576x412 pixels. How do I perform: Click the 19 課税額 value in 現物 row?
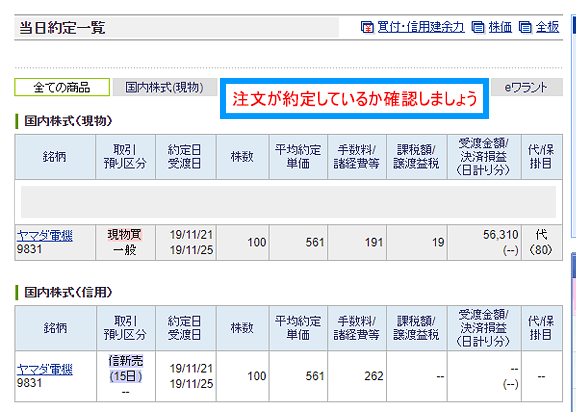pyautogui.click(x=438, y=242)
